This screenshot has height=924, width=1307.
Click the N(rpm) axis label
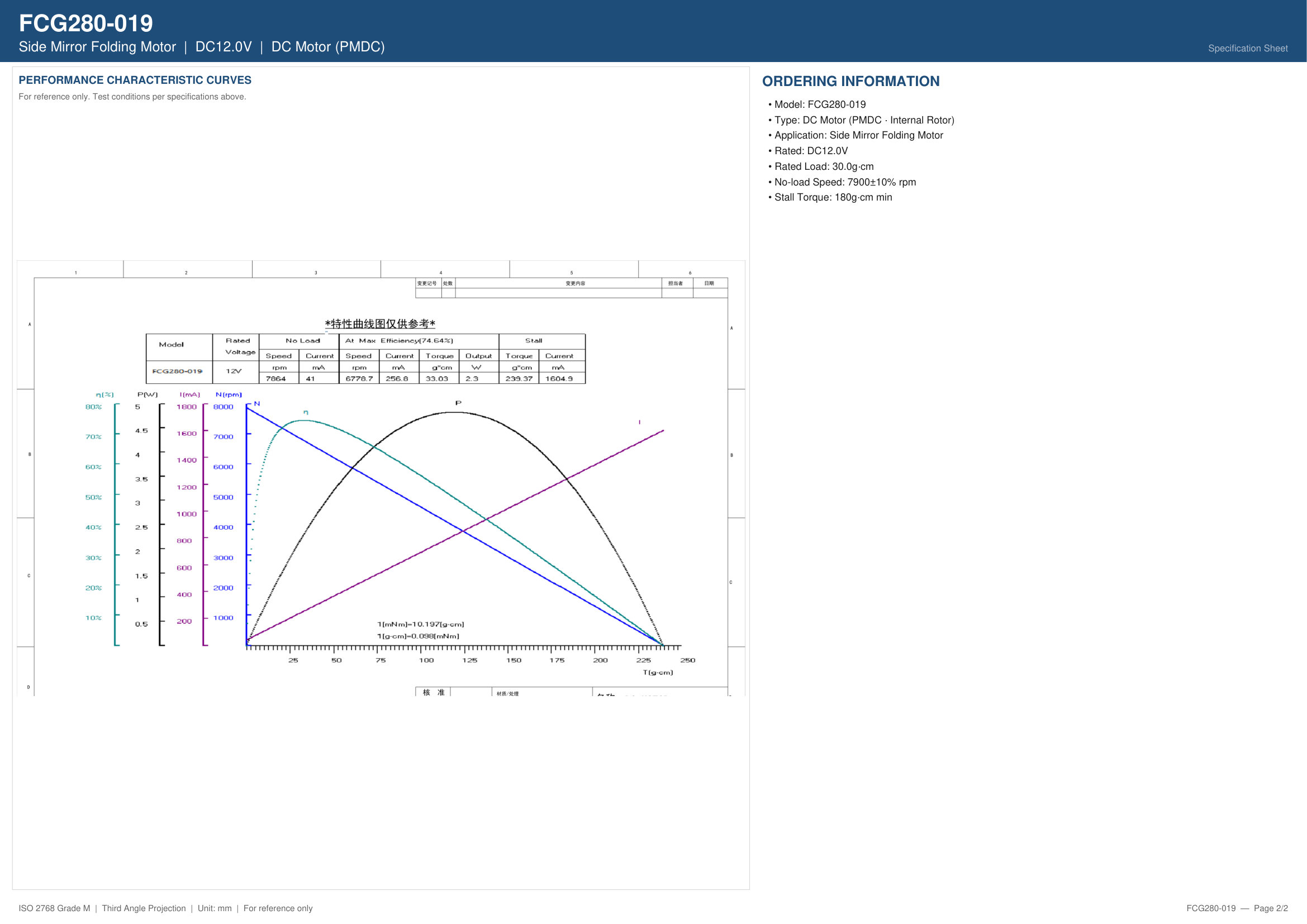point(229,395)
